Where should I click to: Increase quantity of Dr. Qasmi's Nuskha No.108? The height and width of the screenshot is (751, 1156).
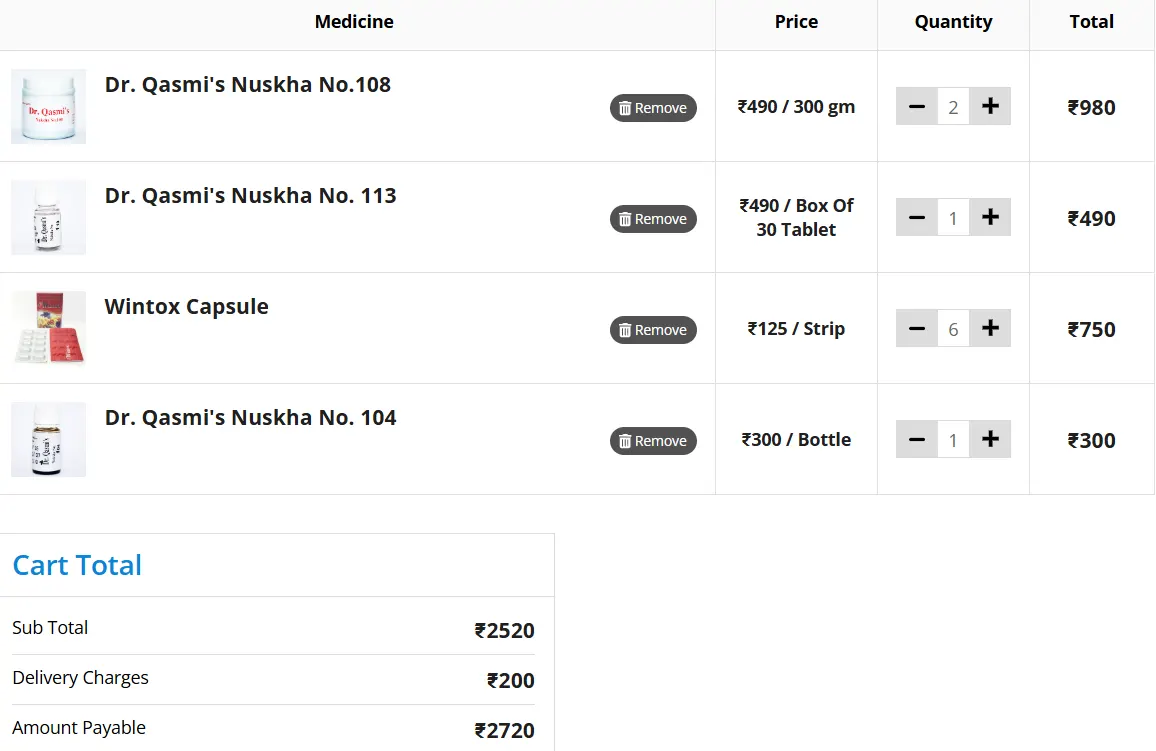click(x=990, y=107)
